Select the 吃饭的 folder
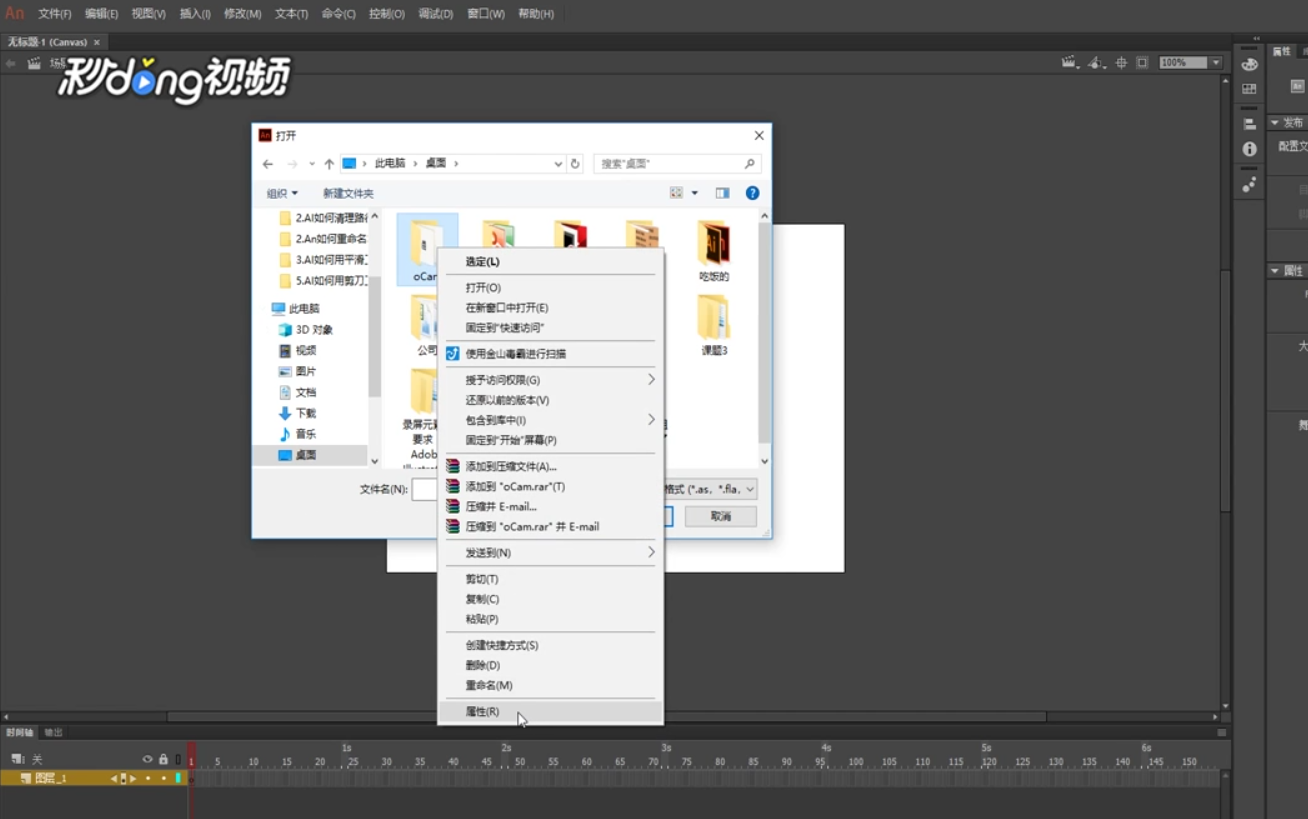1308x819 pixels. pos(714,251)
